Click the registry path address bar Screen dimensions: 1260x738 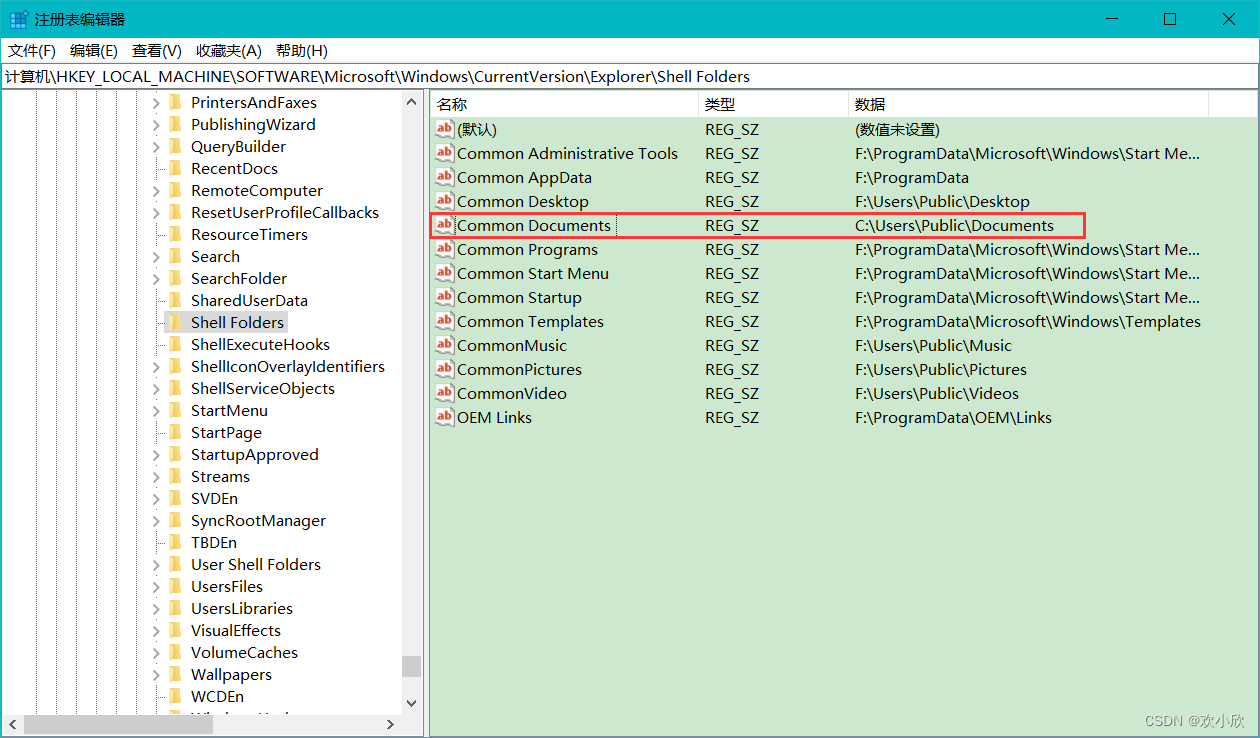click(x=630, y=76)
